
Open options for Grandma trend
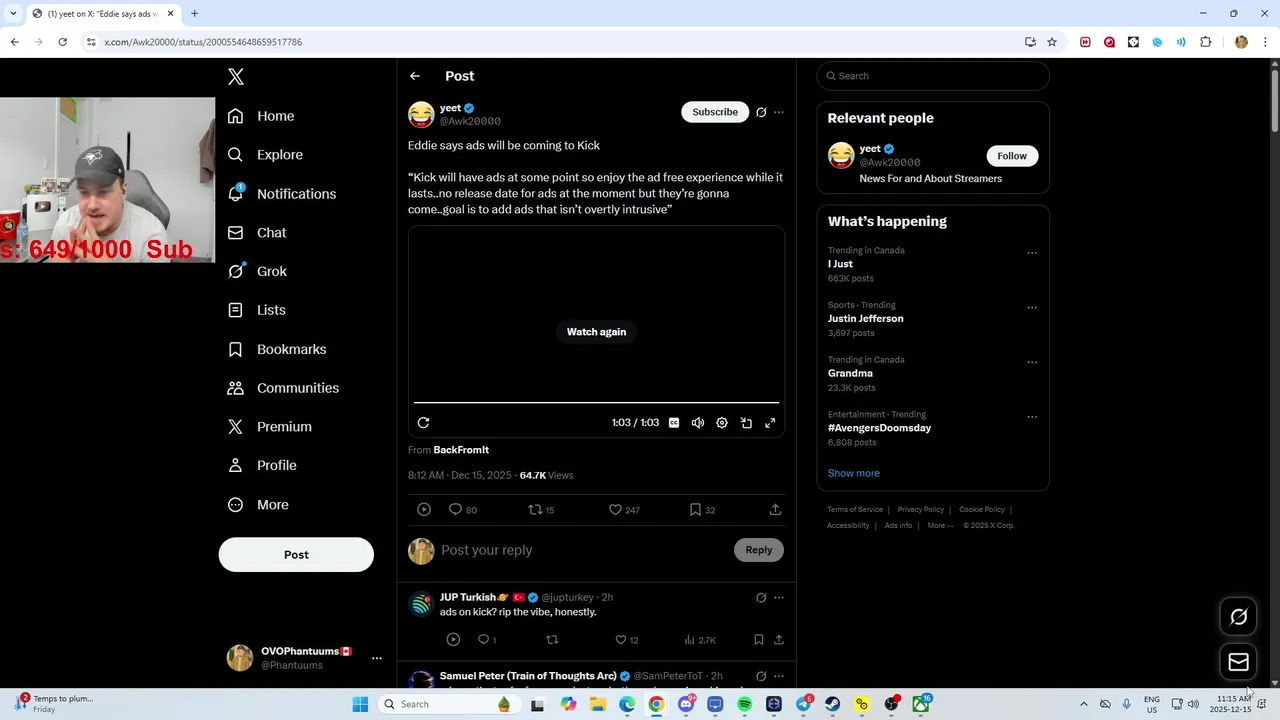click(1032, 362)
